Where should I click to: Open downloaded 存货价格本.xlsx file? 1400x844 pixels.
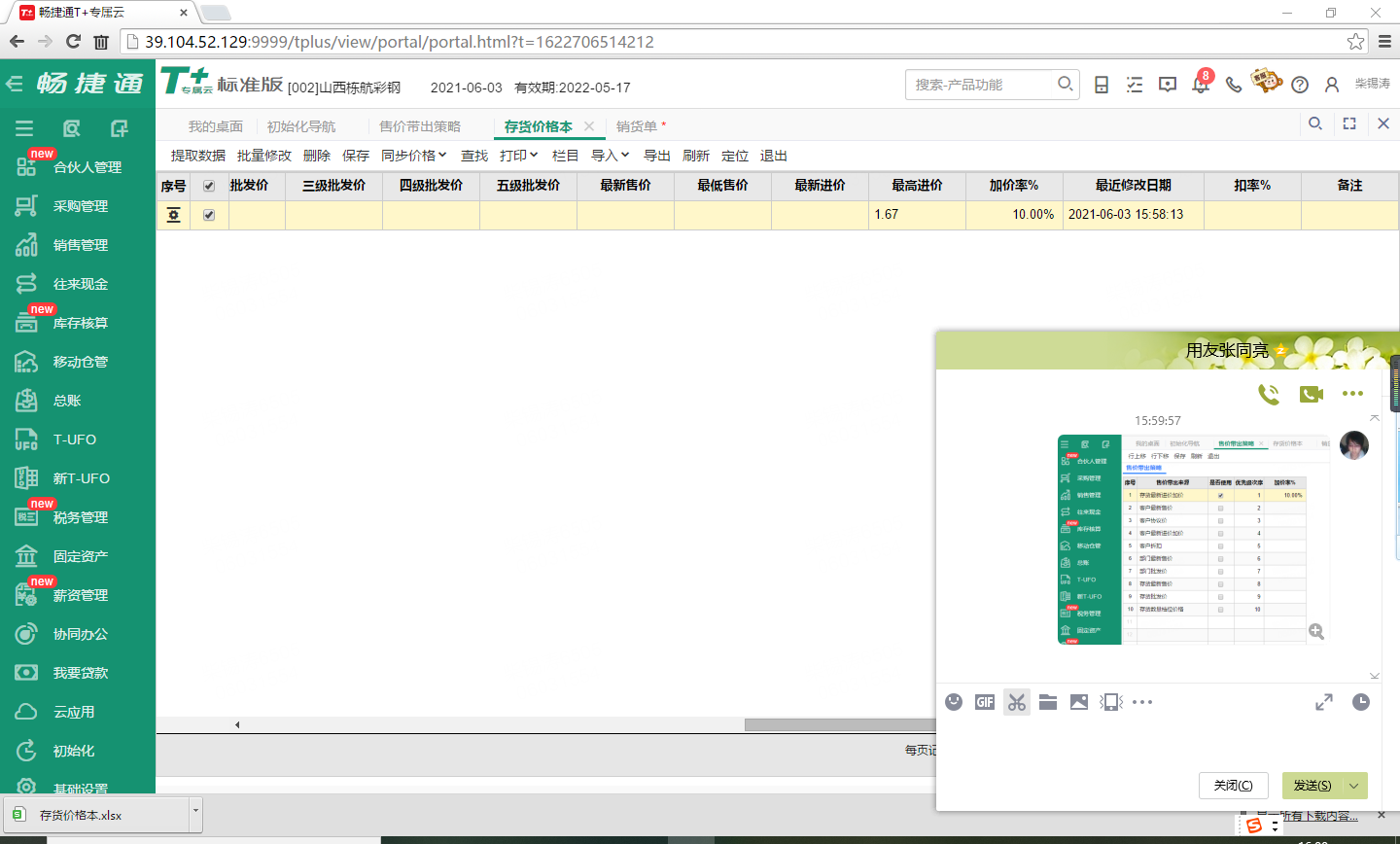(95, 815)
